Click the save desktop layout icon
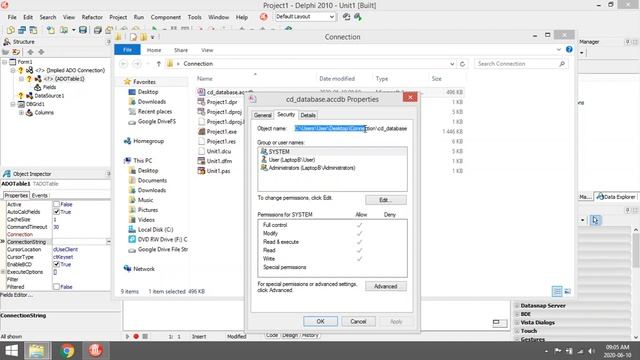The height and width of the screenshot is (360, 640). 347,17
